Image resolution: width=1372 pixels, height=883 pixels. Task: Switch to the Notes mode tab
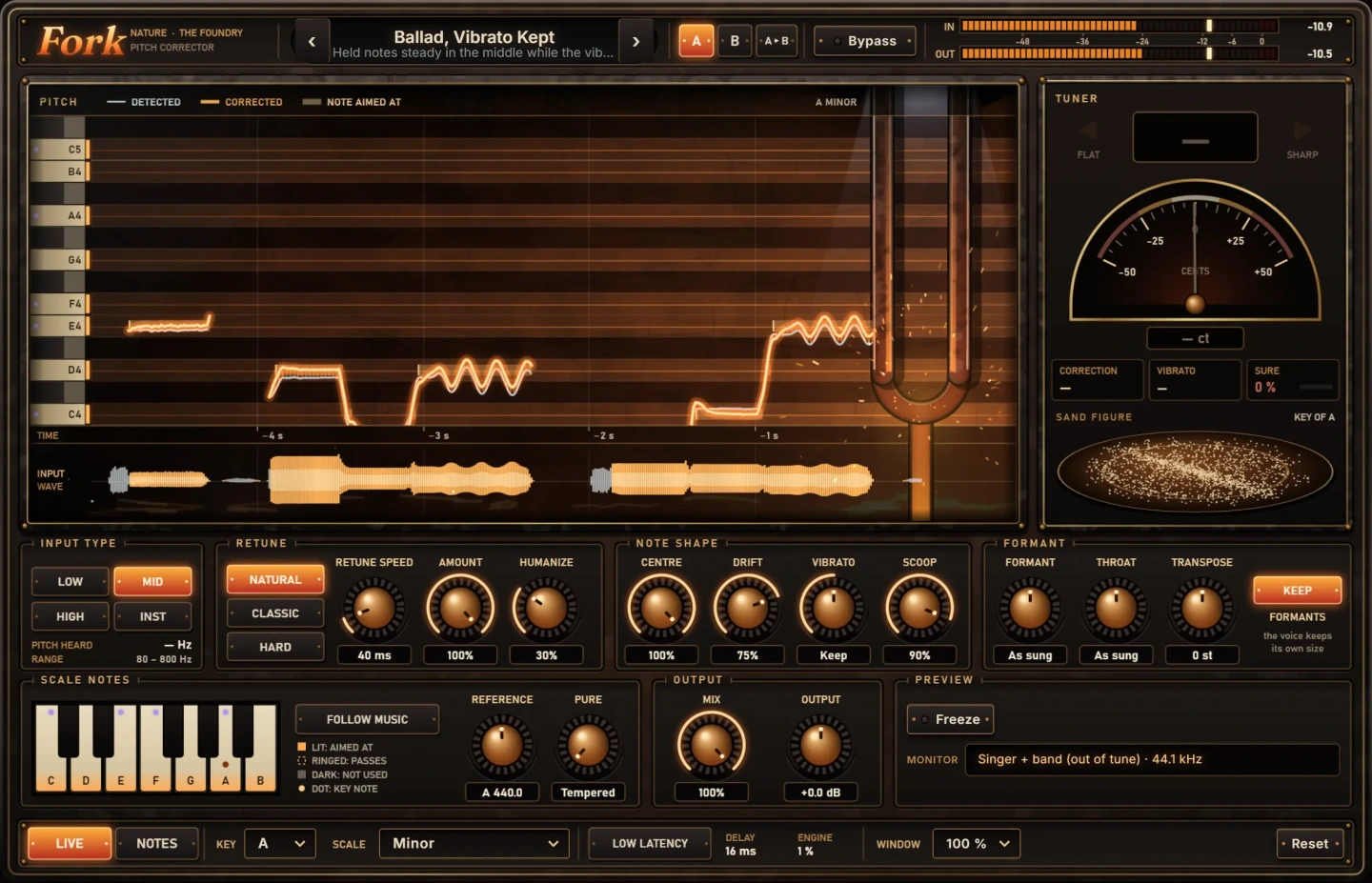tap(157, 843)
